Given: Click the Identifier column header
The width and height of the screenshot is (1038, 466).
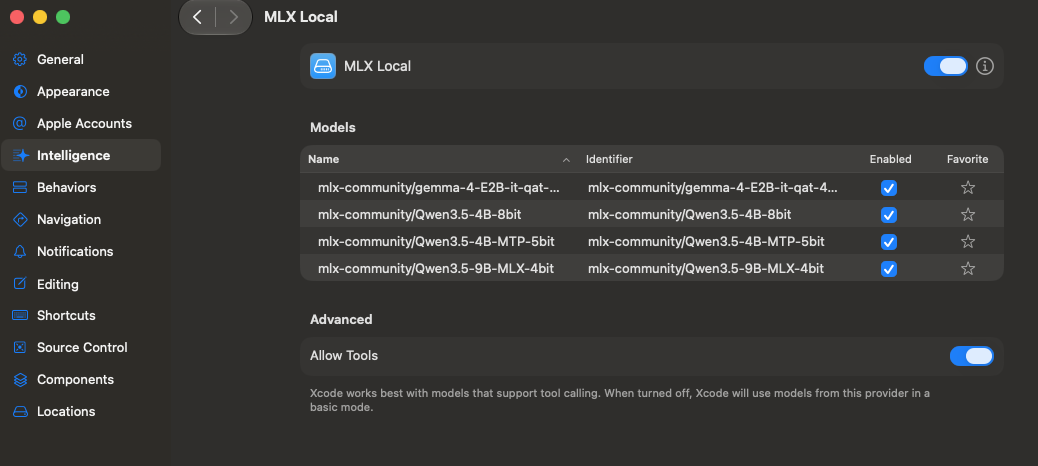Looking at the screenshot, I should tap(609, 160).
